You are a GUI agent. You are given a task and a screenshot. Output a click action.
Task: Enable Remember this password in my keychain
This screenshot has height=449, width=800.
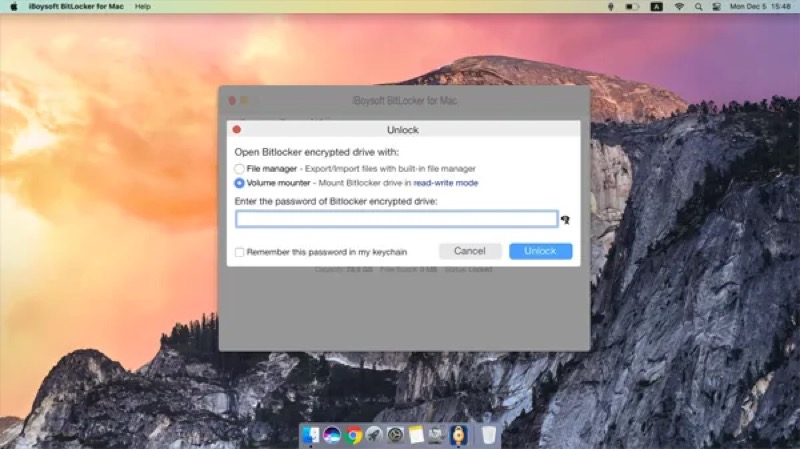(239, 252)
